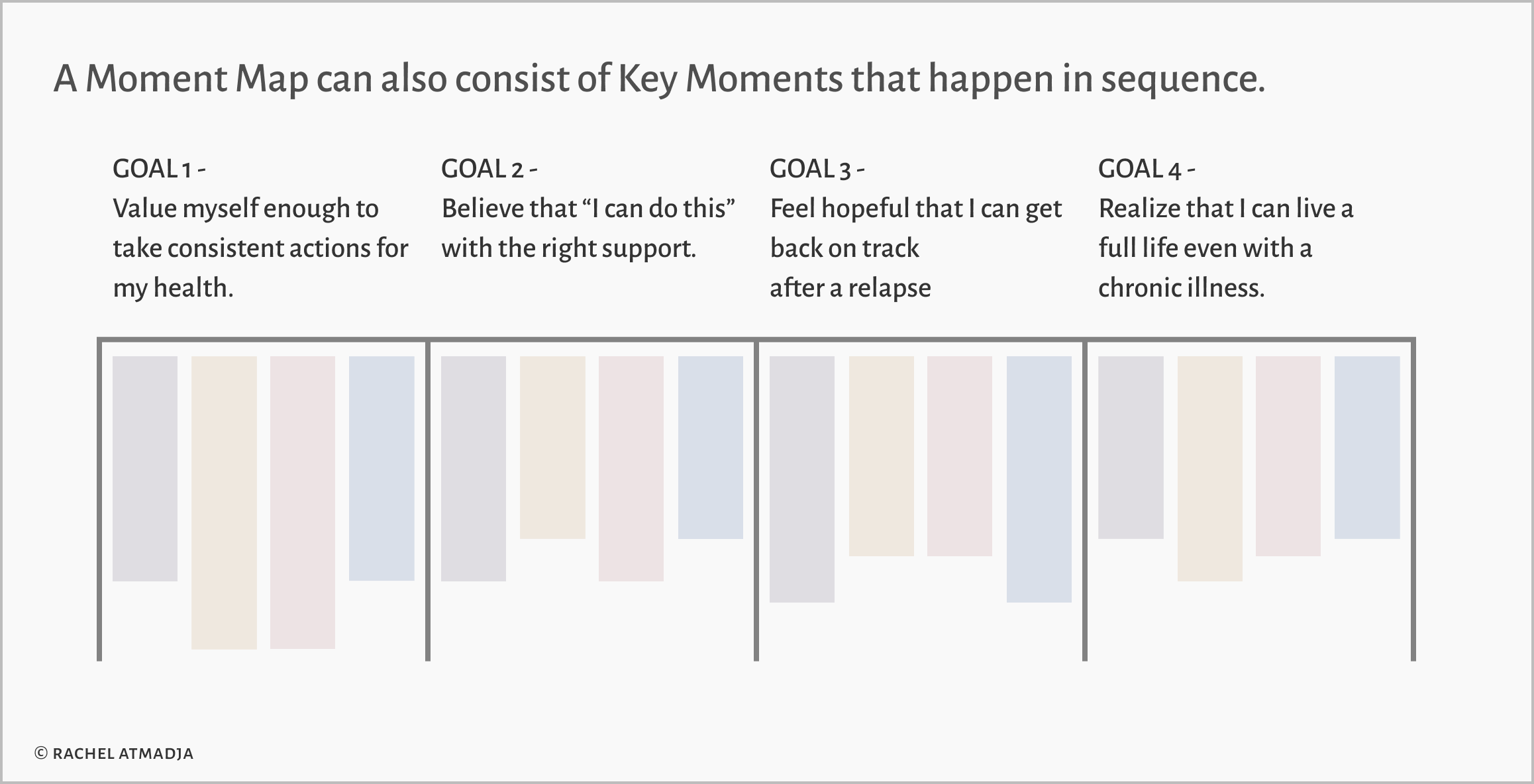
Task: Click the GOAL 4 heading text
Action: [x=1147, y=169]
